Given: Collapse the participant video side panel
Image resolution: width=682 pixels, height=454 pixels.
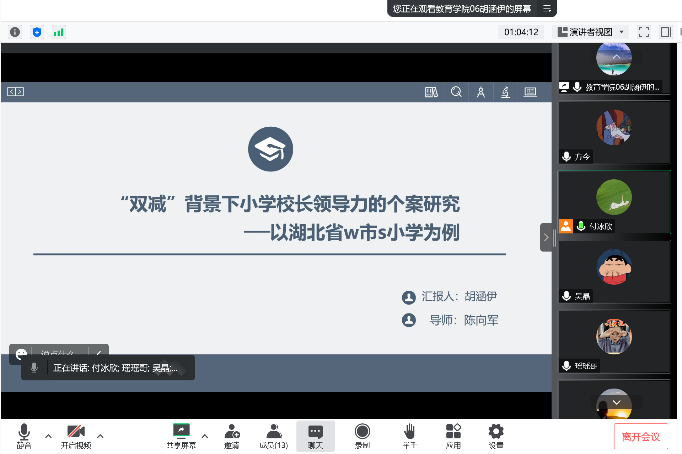Looking at the screenshot, I should click(546, 237).
